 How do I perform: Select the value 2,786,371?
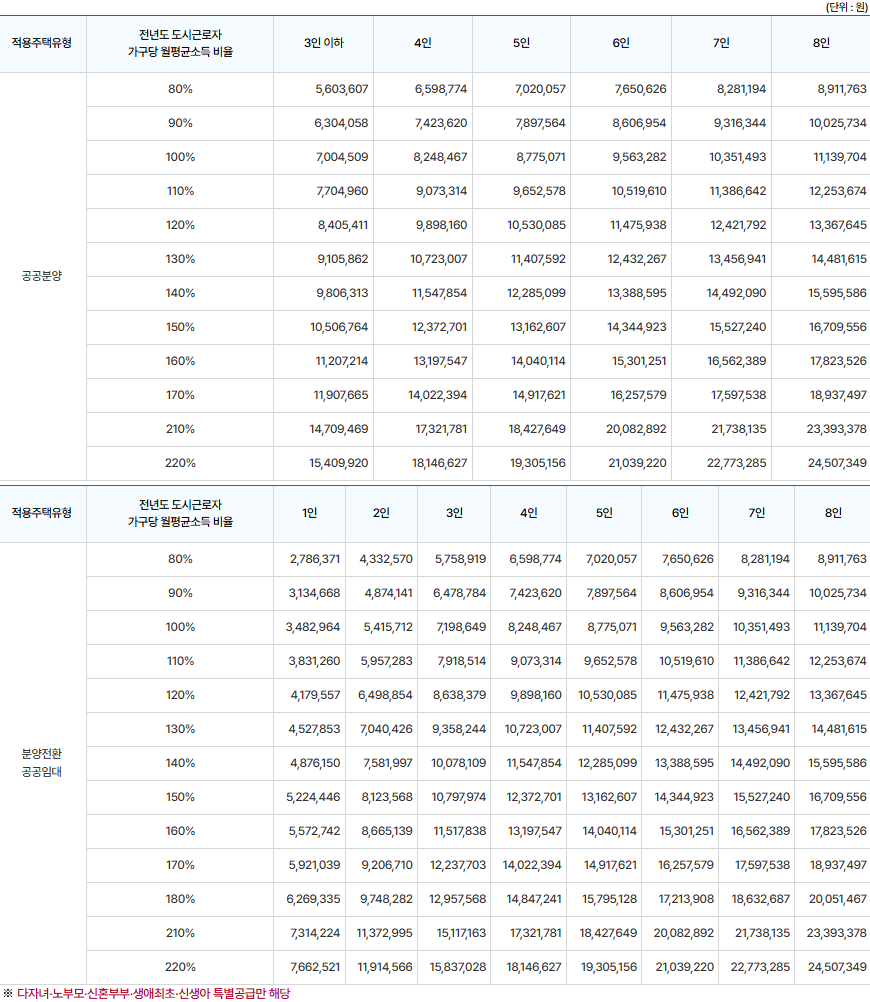(314, 560)
